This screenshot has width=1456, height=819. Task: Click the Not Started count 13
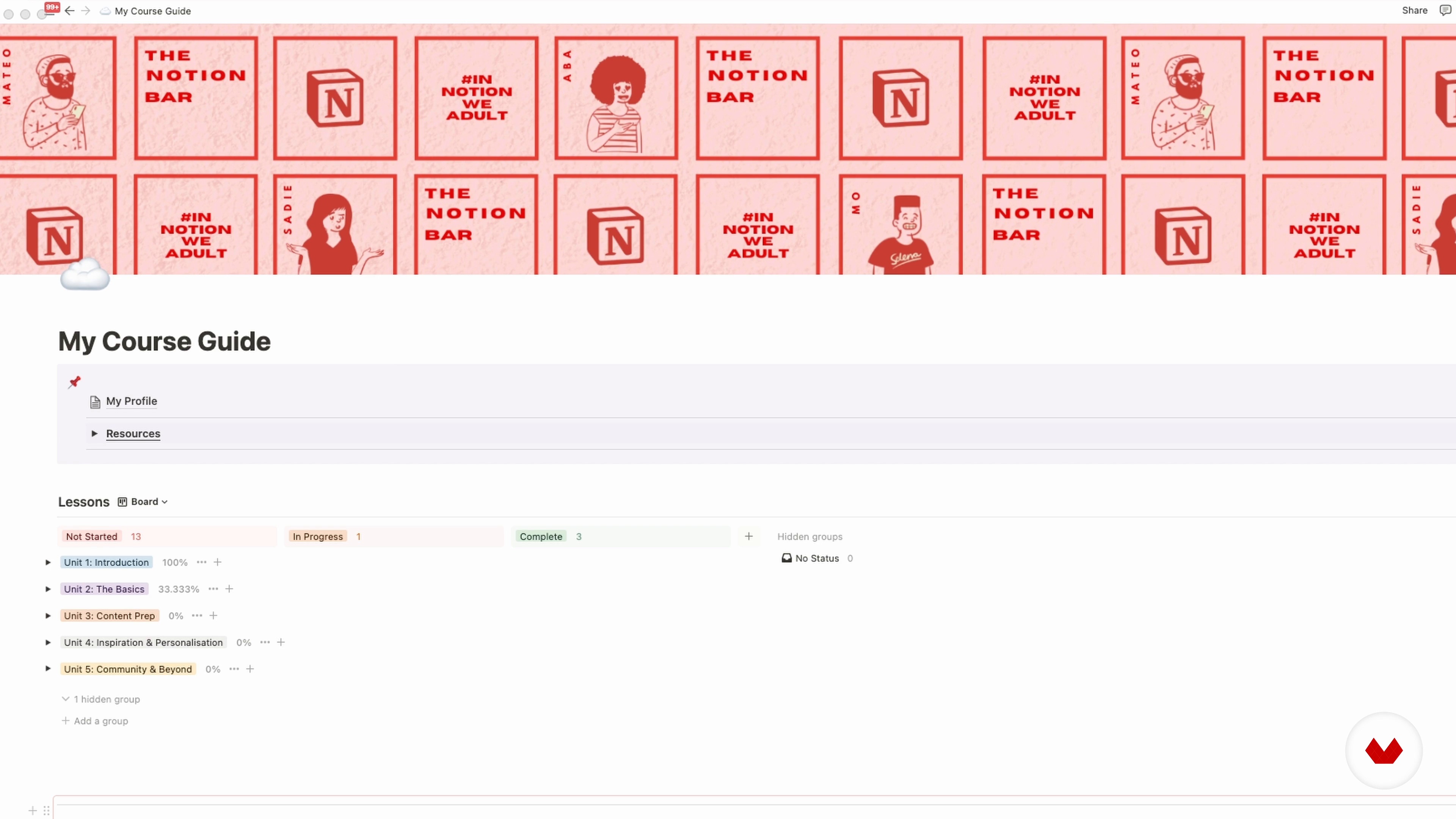point(136,537)
